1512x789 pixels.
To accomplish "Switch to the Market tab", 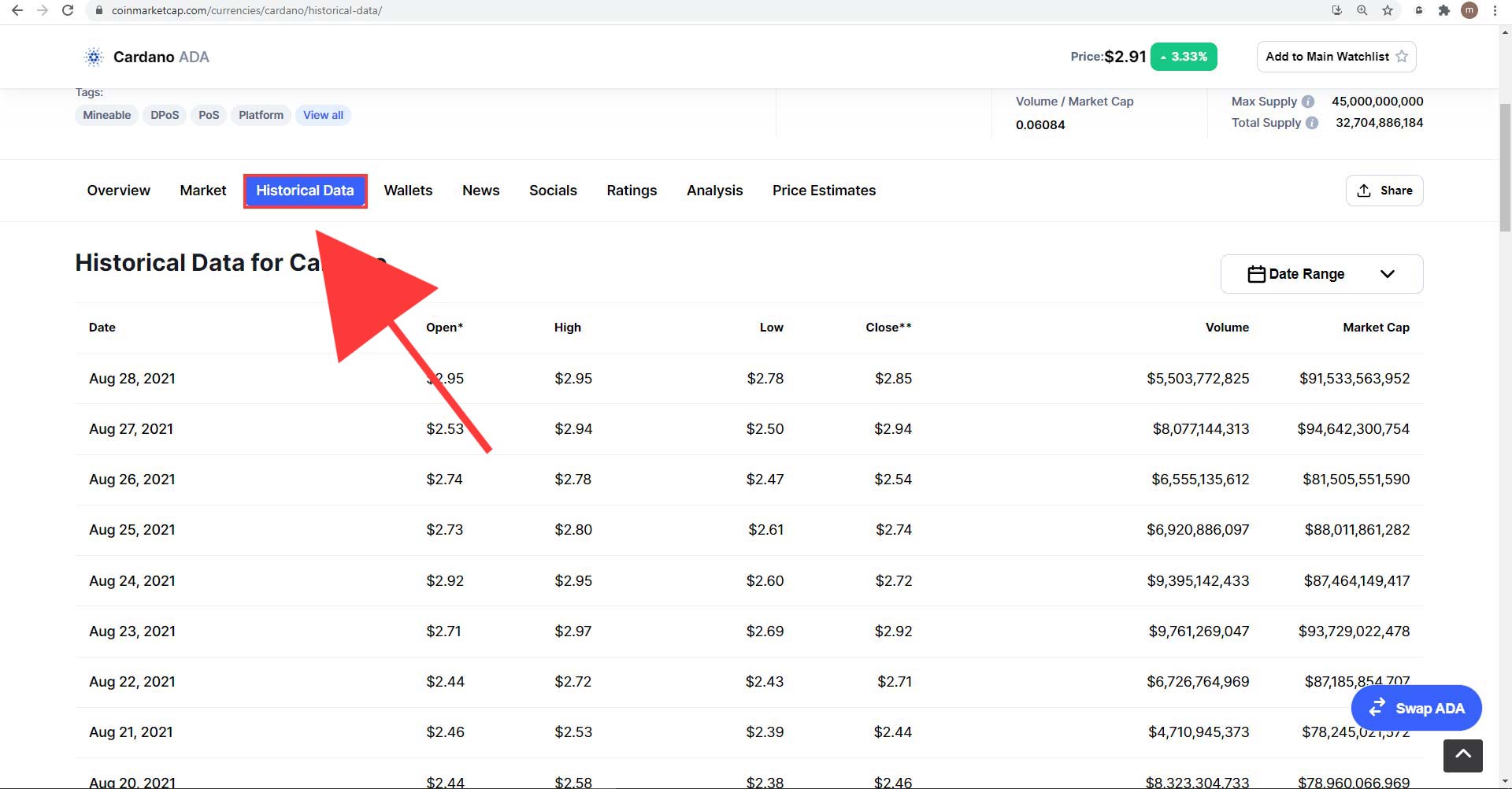I will pos(202,191).
